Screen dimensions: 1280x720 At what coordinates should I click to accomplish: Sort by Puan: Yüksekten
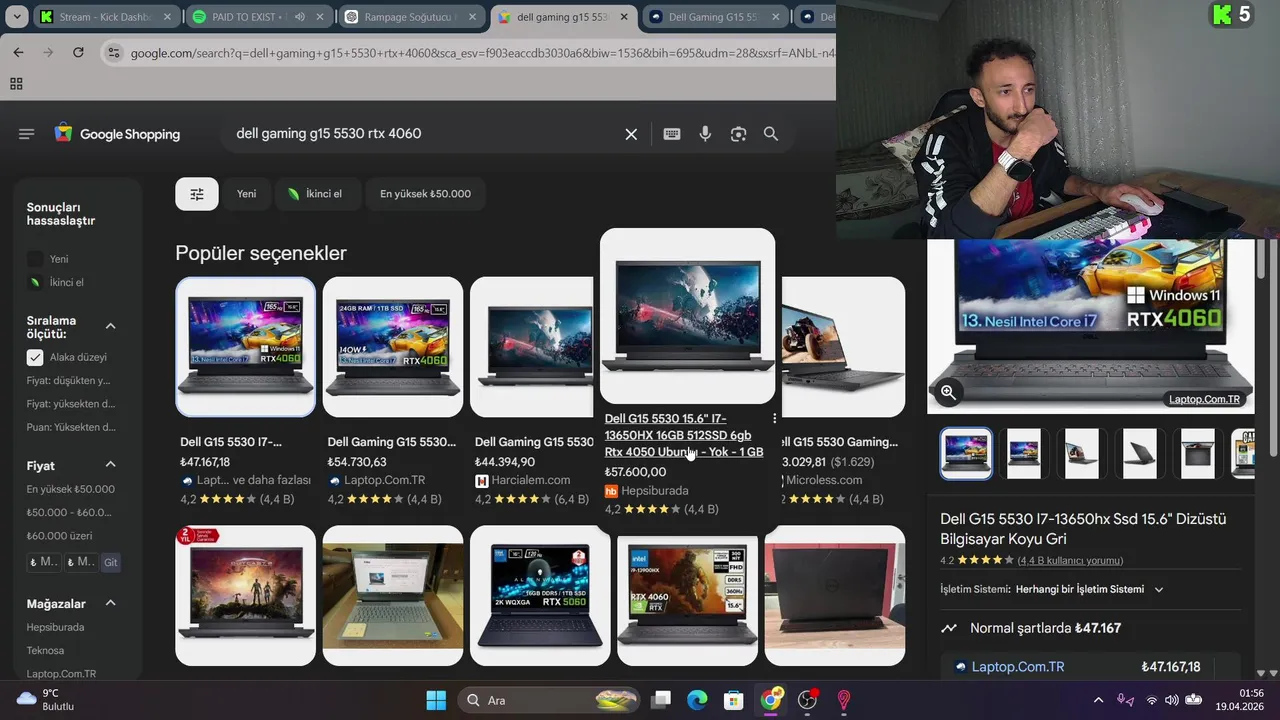click(71, 427)
